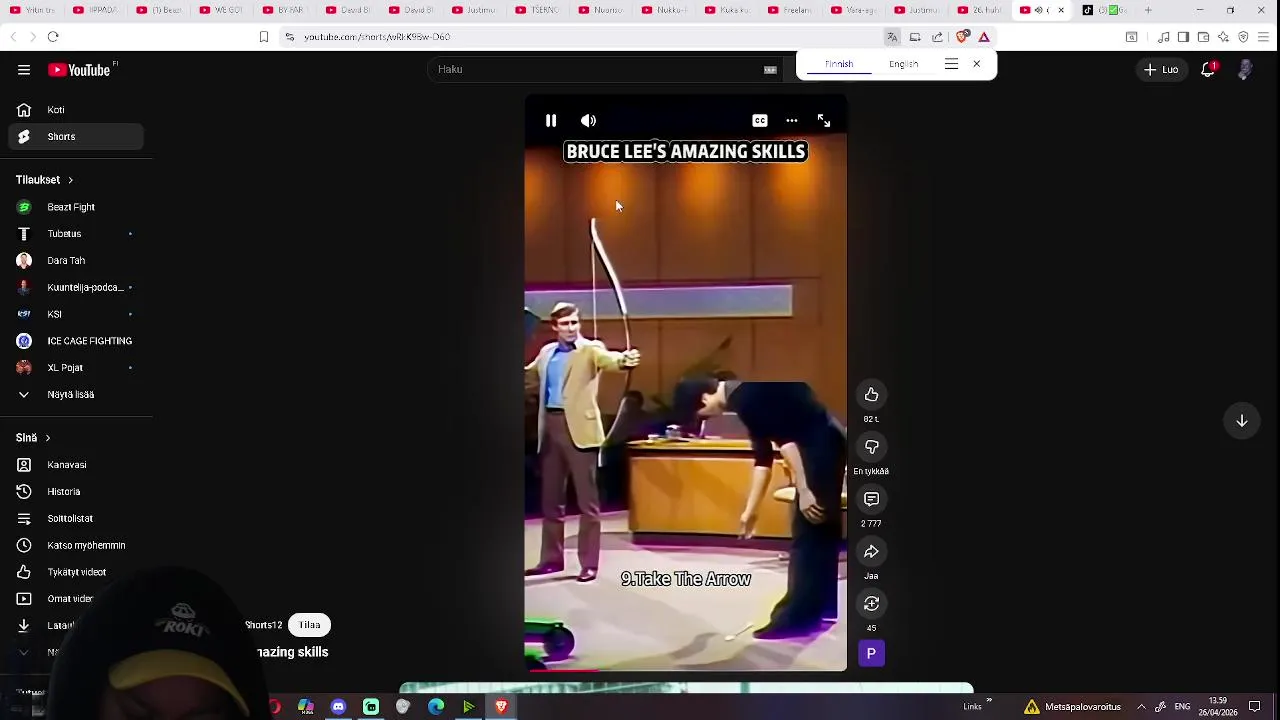1280x720 pixels.
Task: Select Koti in the sidebar
Action: pos(76,110)
